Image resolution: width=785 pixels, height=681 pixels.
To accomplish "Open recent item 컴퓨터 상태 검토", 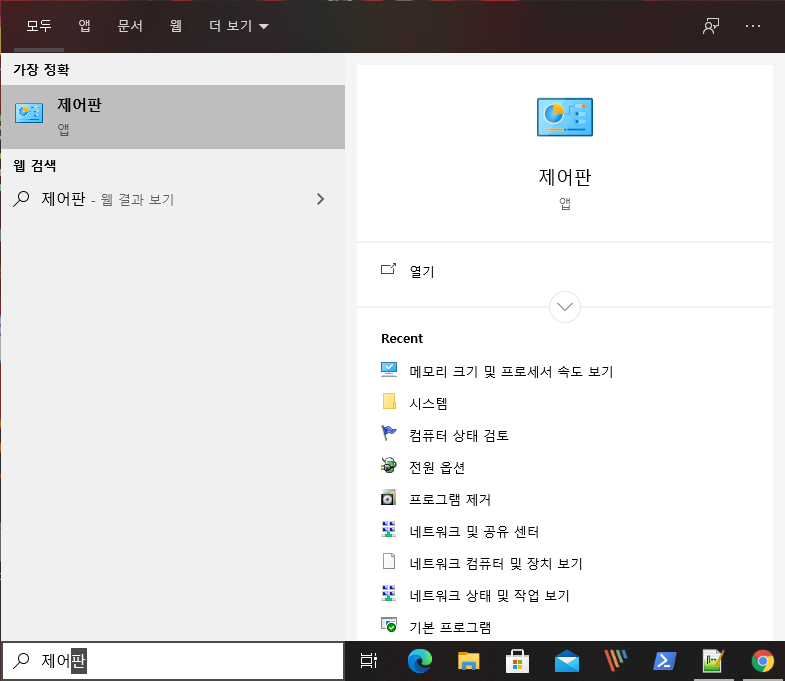I will click(x=459, y=435).
